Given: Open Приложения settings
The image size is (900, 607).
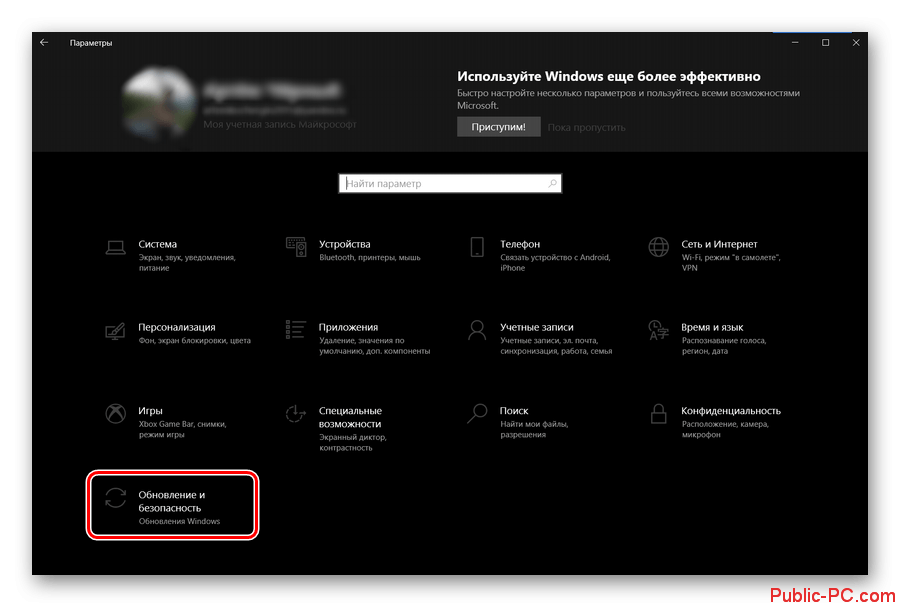Looking at the screenshot, I should pyautogui.click(x=348, y=327).
